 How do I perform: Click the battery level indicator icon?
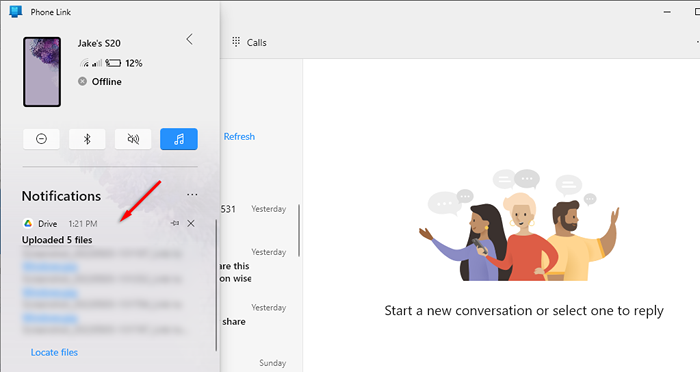click(x=113, y=63)
